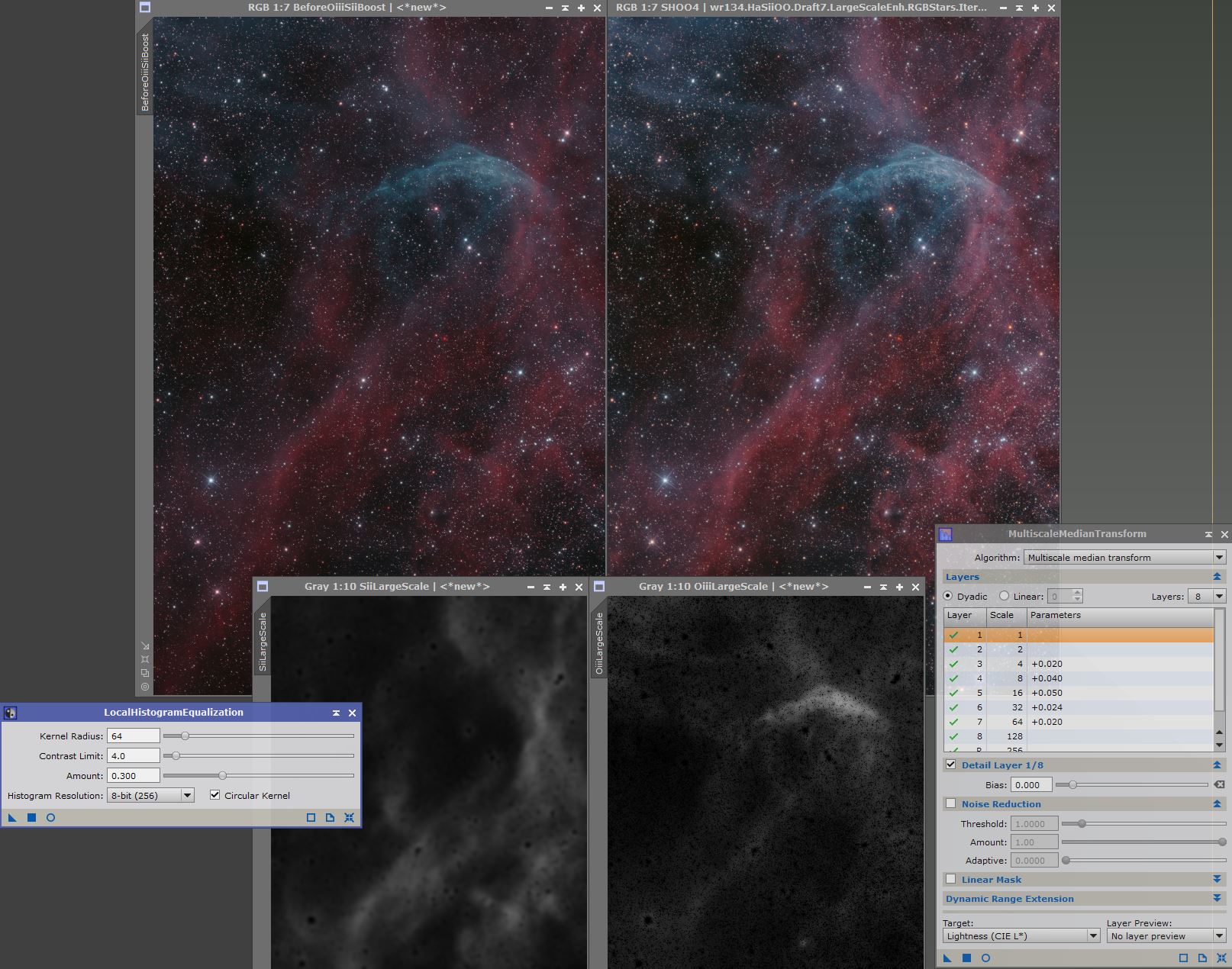
Task: Enable the Circular Kernel checkbox
Action: click(x=214, y=795)
